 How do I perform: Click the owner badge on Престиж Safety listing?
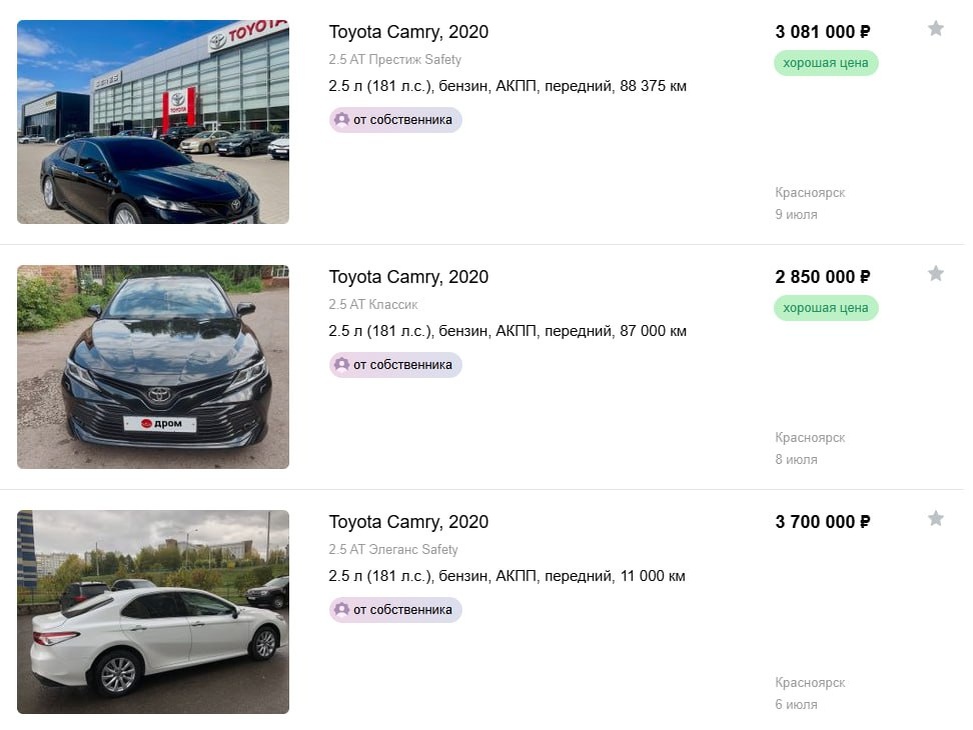pos(395,120)
